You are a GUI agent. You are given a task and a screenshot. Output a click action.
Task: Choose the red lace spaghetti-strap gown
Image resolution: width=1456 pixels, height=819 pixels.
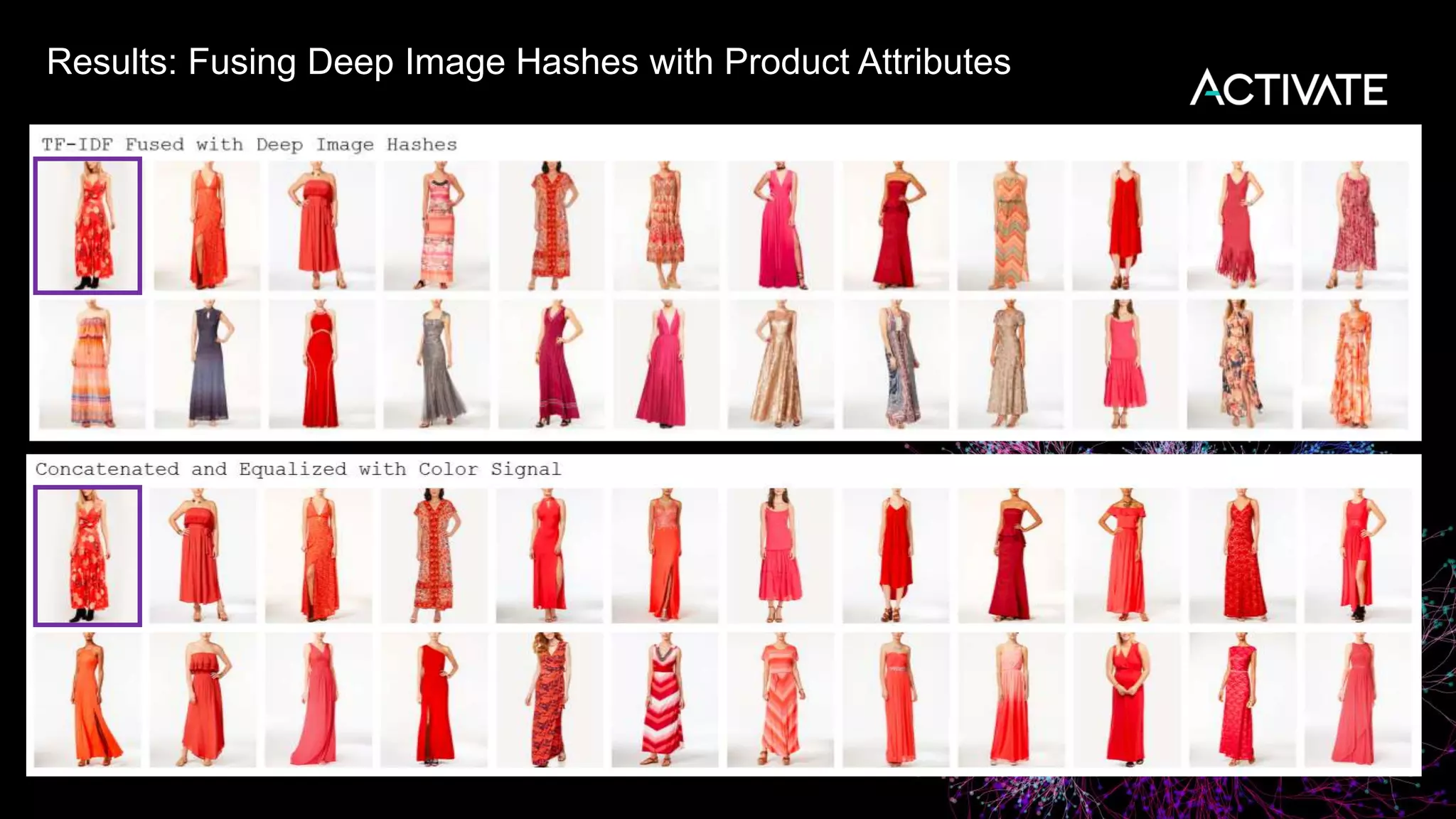click(x=1243, y=555)
